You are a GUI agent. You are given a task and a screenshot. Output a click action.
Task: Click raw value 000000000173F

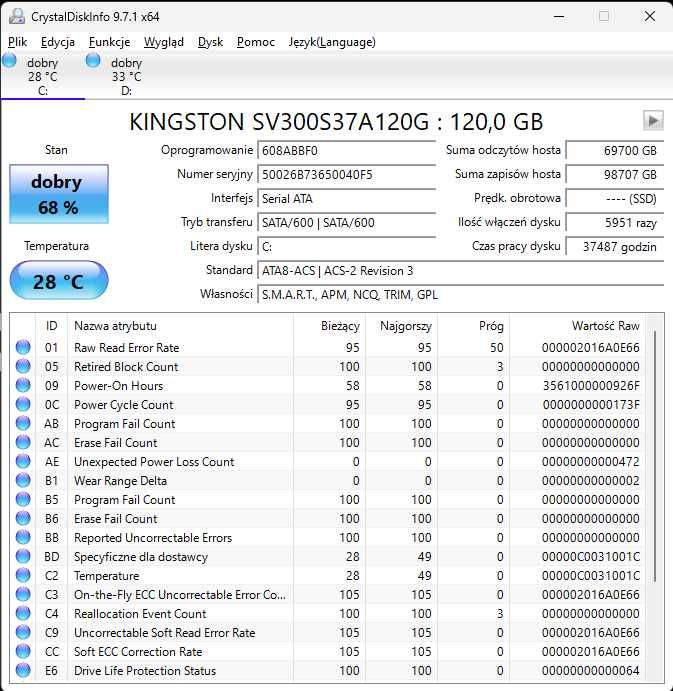pos(591,405)
